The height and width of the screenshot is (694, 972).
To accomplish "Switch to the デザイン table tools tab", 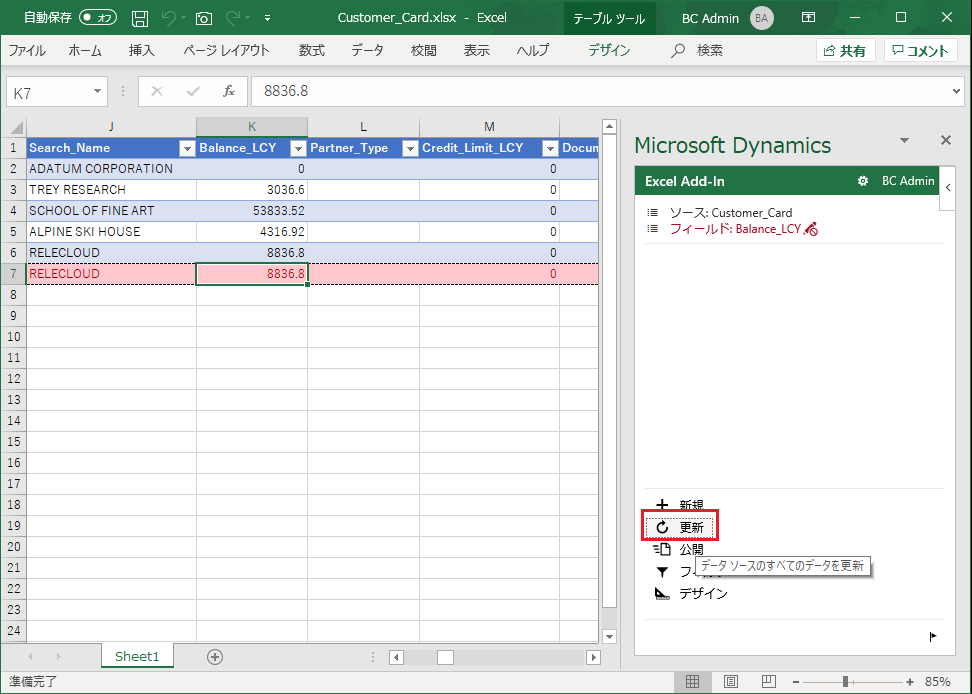I will (609, 50).
